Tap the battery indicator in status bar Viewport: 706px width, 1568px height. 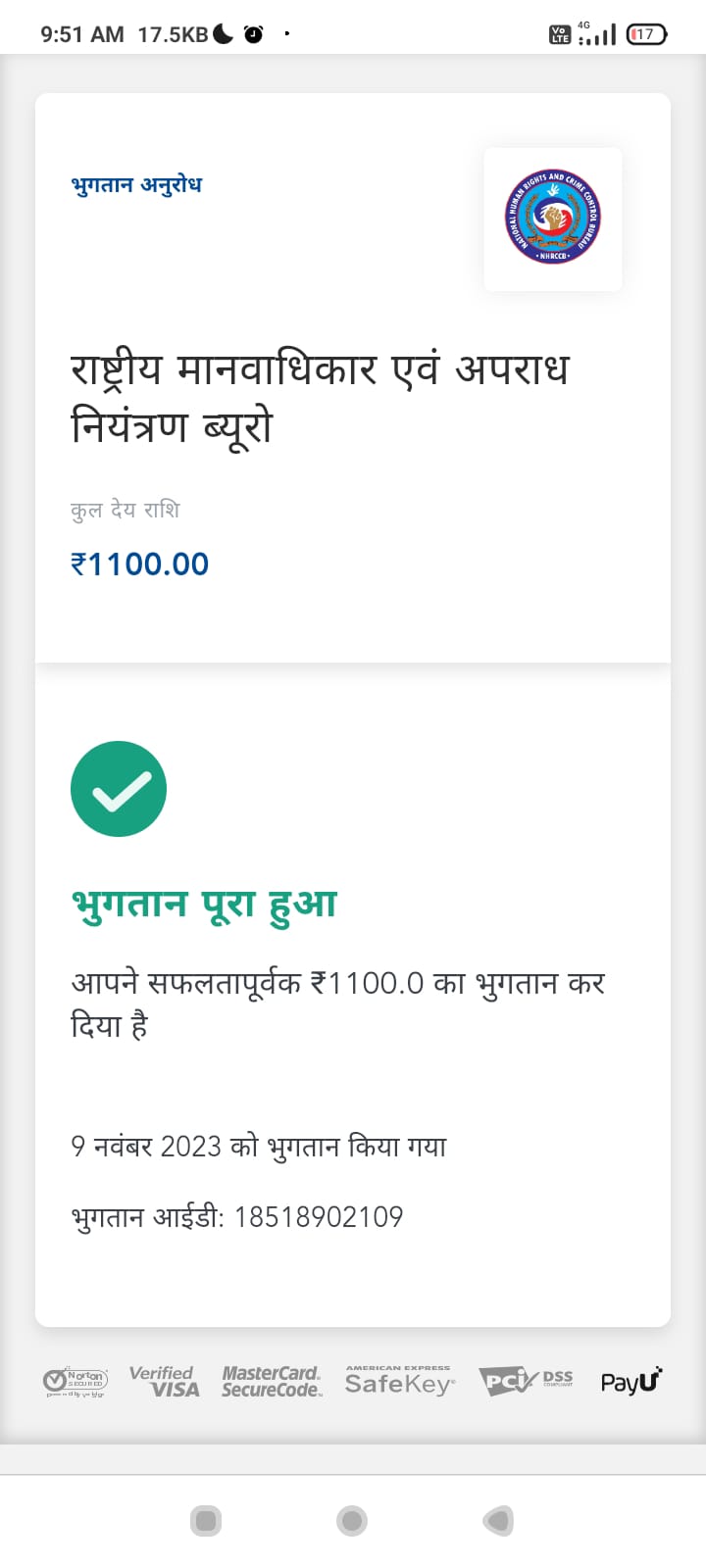pyautogui.click(x=646, y=34)
